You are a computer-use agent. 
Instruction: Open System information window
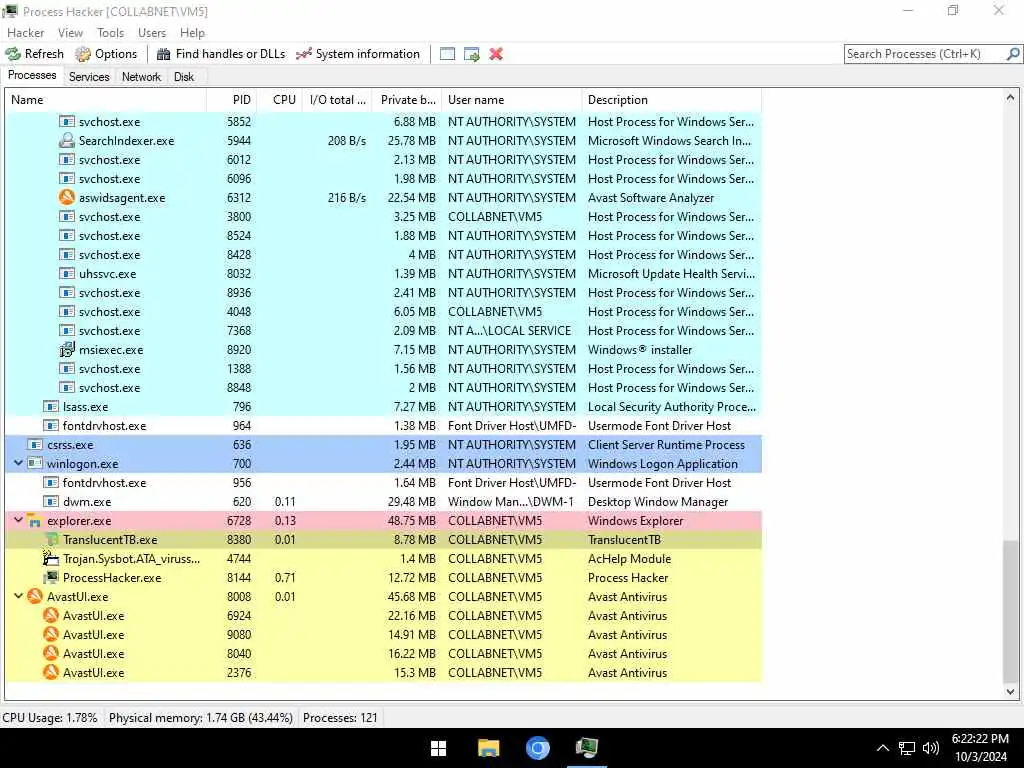[x=358, y=54]
